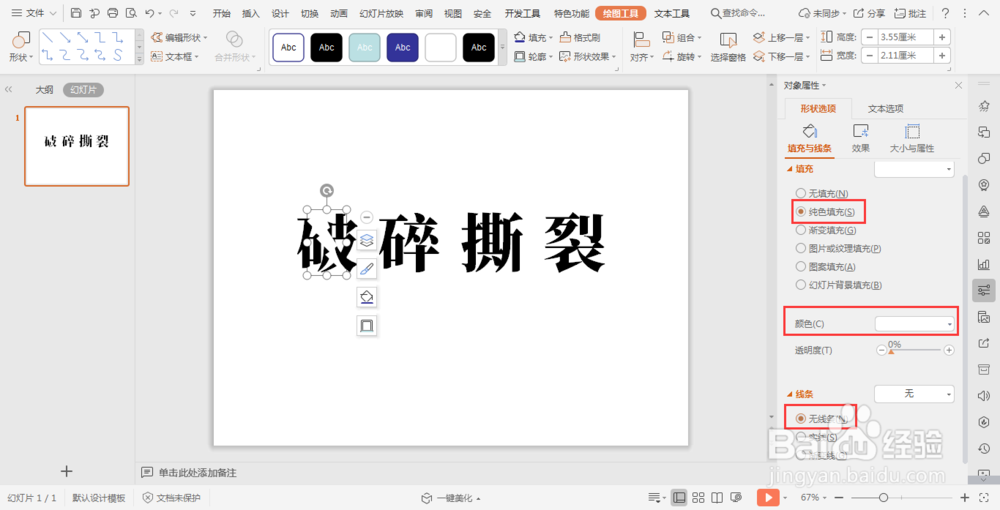Viewport: 1000px width, 510px height.
Task: Click the brush style floating icon beside the shape
Action: click(x=367, y=269)
